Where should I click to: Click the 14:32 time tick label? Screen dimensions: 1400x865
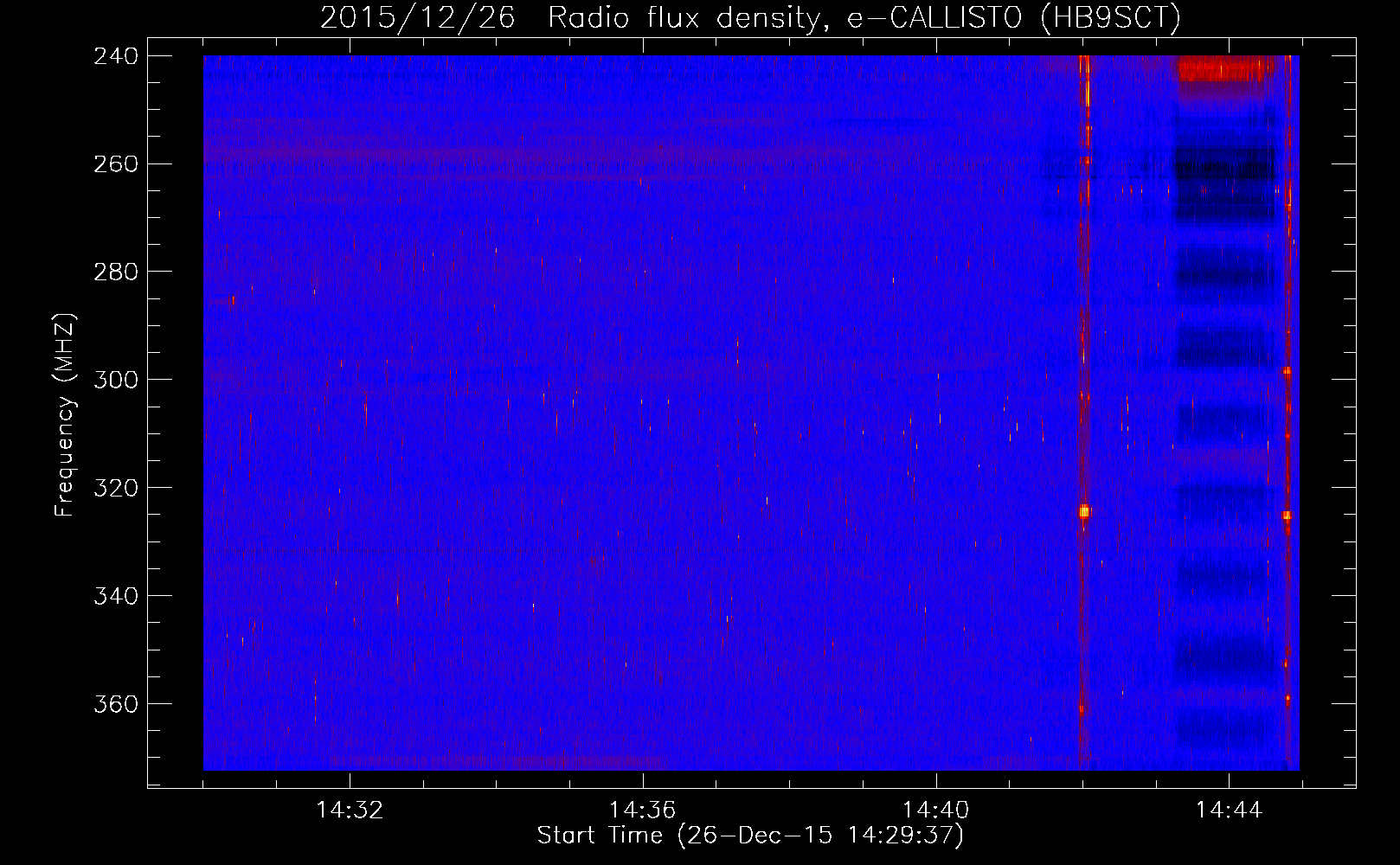(x=350, y=811)
